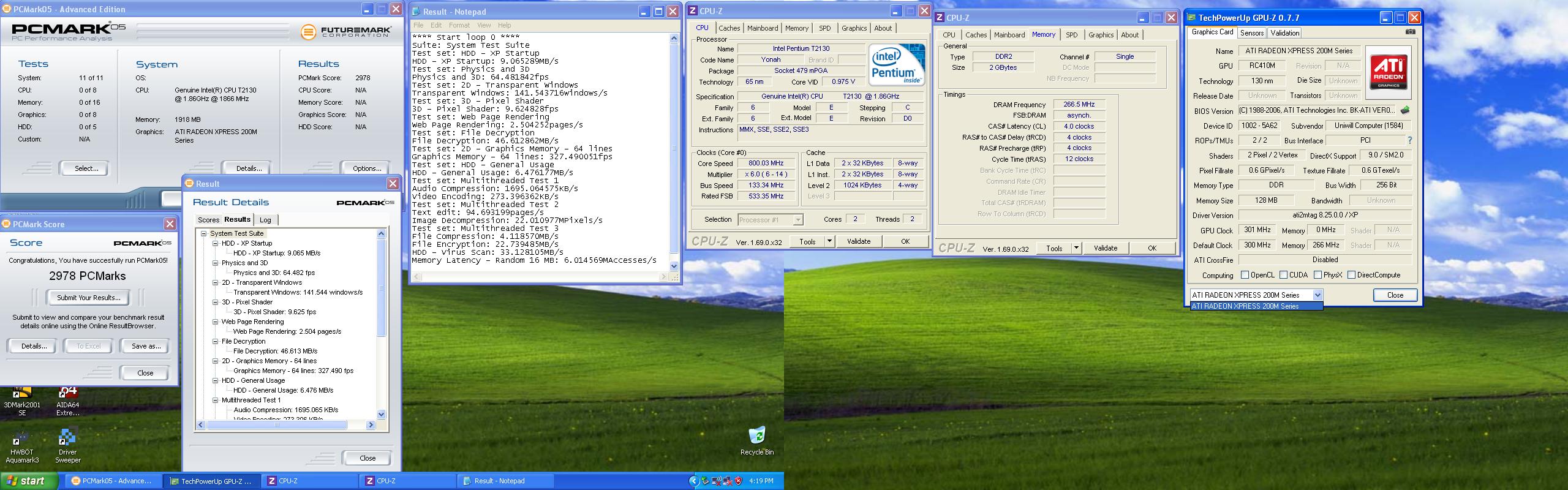Click Submit Your Results button
1568x490 pixels.
click(88, 298)
